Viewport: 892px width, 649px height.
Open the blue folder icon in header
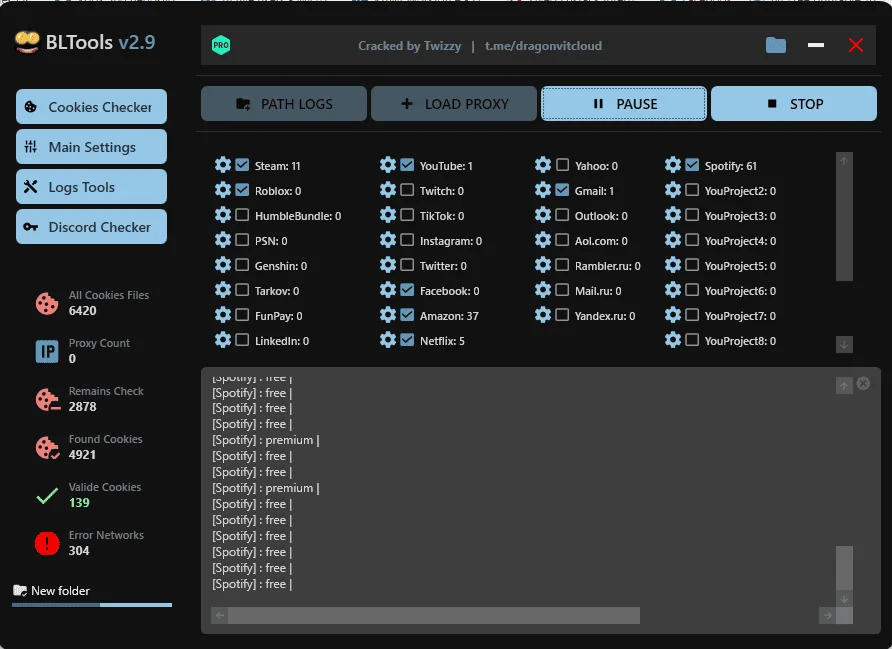pyautogui.click(x=776, y=45)
